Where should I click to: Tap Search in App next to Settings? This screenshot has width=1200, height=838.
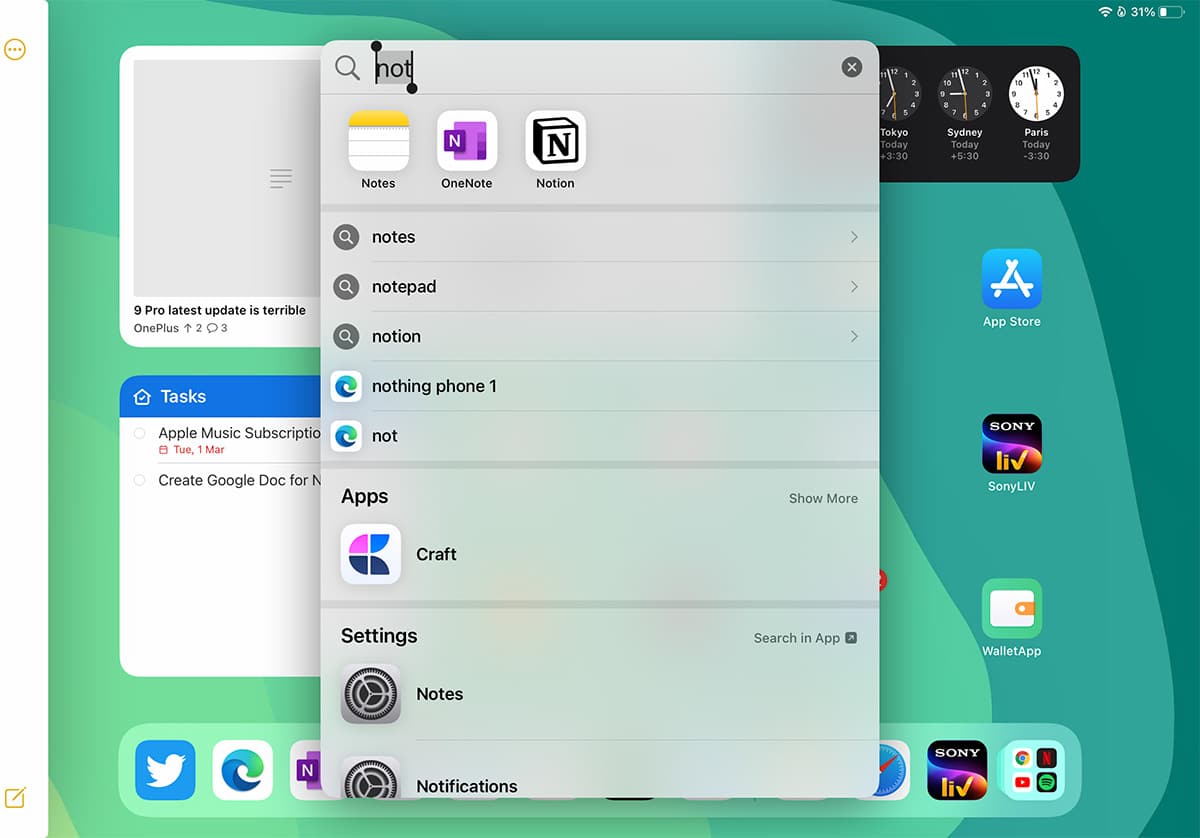pyautogui.click(x=805, y=638)
